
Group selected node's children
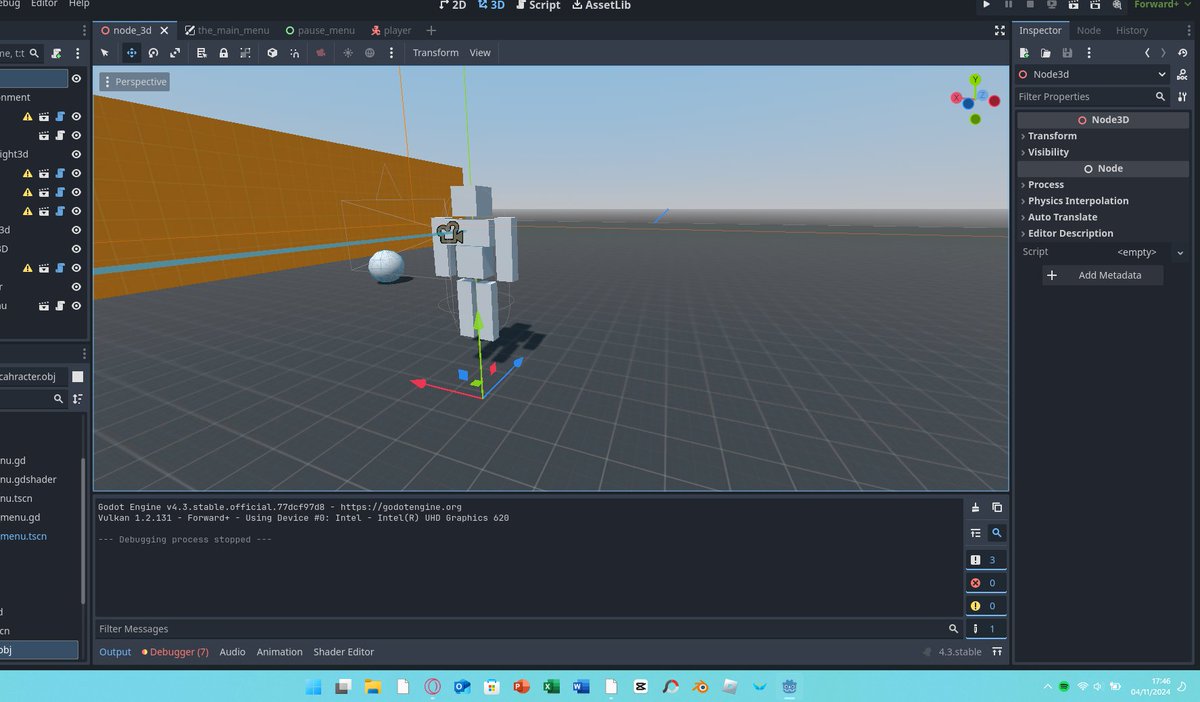[245, 53]
